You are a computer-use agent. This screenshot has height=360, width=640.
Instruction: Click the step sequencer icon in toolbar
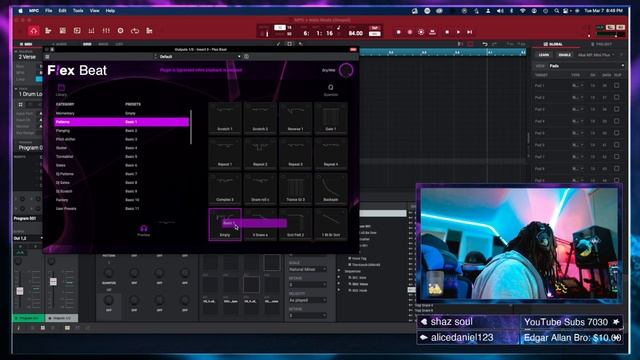click(x=149, y=31)
